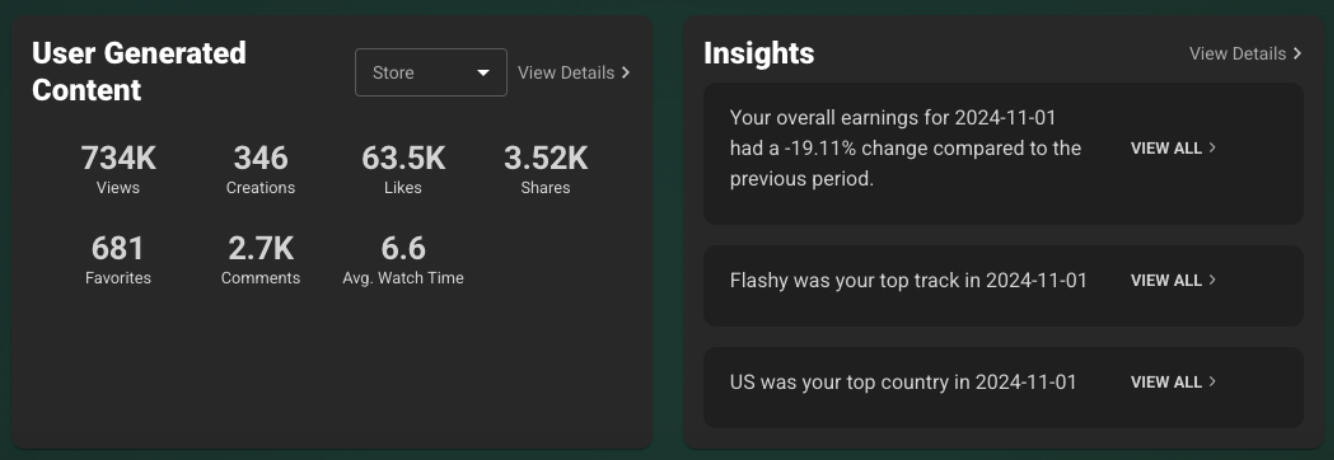Select the 3.52K Shares statistic
Image resolution: width=1334 pixels, height=460 pixels.
point(545,168)
